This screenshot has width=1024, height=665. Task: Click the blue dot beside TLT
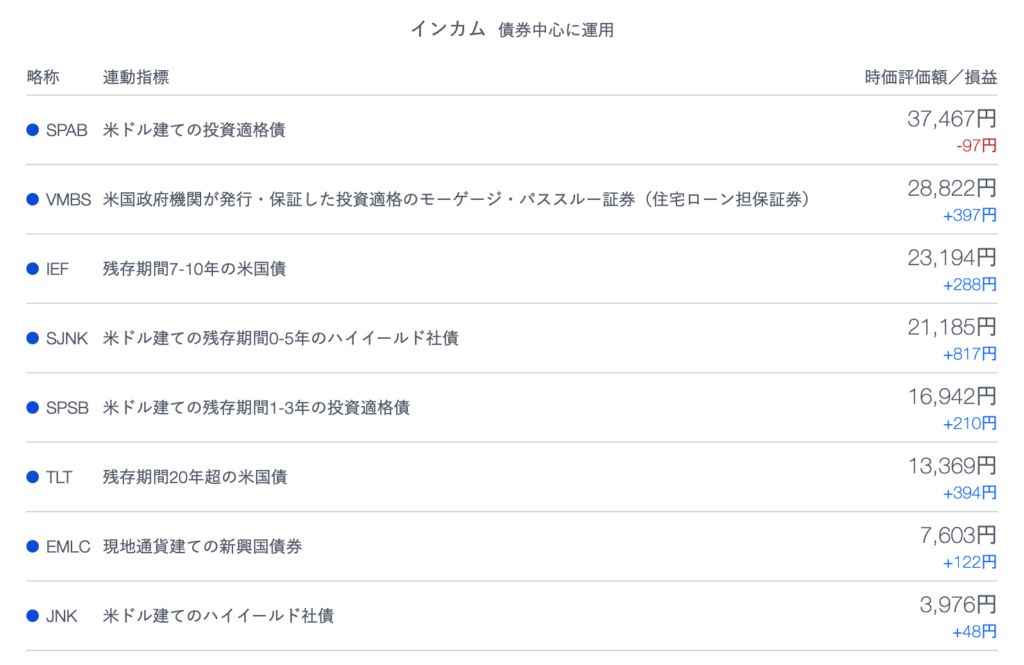click(x=33, y=477)
